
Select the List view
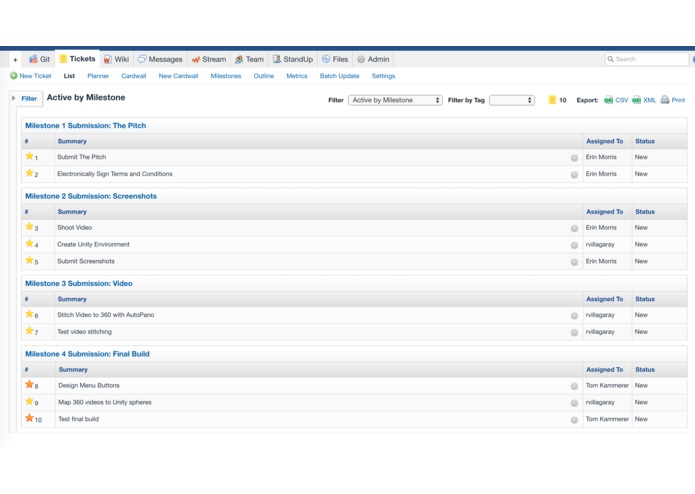[69, 76]
